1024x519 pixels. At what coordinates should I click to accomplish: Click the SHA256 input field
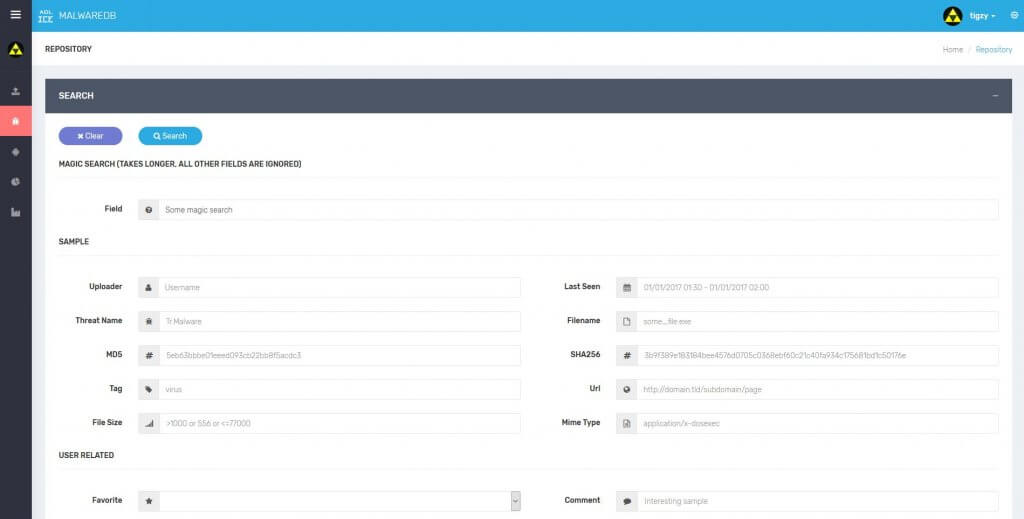coord(817,356)
